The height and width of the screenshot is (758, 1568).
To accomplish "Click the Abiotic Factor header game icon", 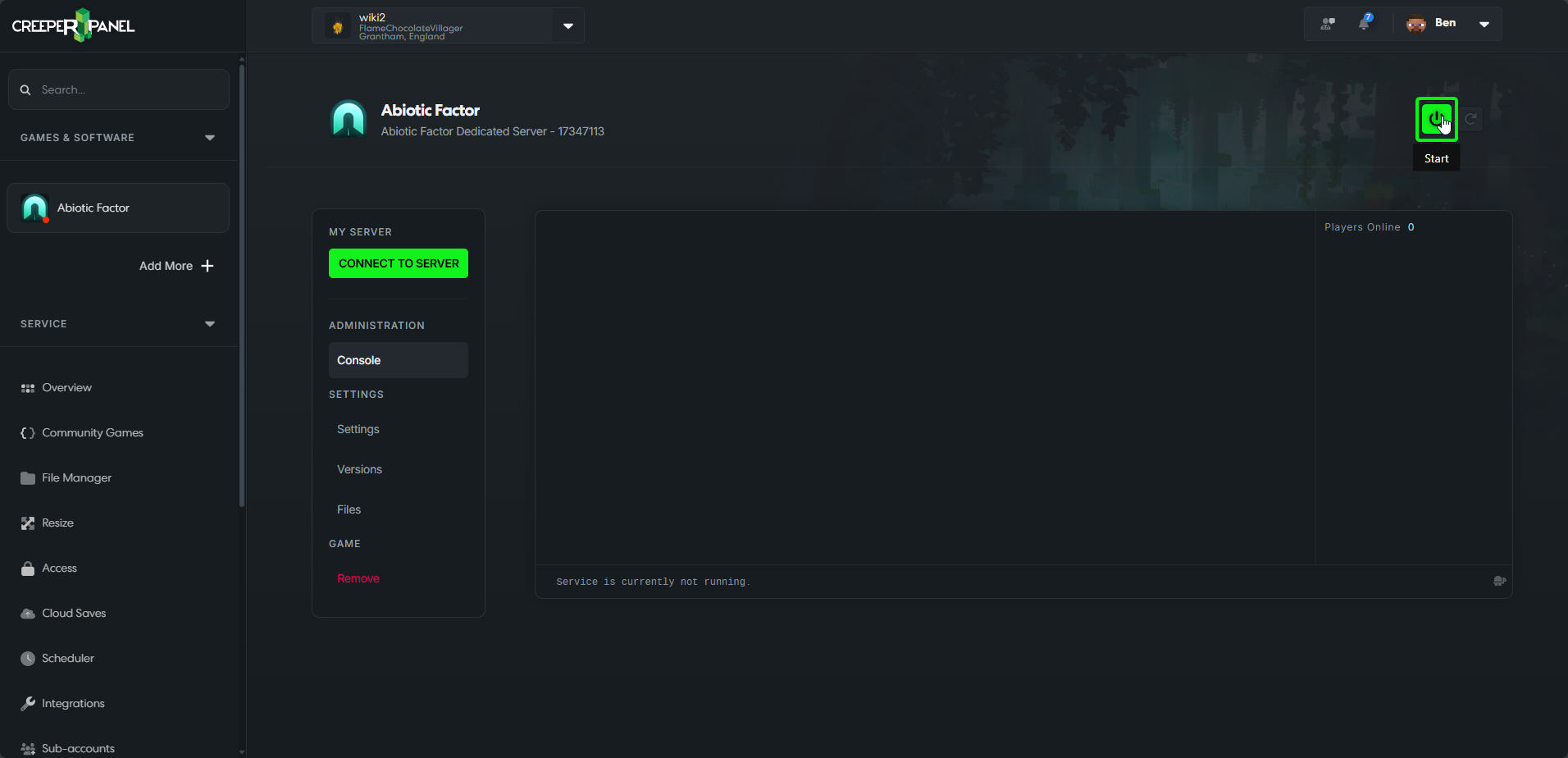I will tap(349, 119).
